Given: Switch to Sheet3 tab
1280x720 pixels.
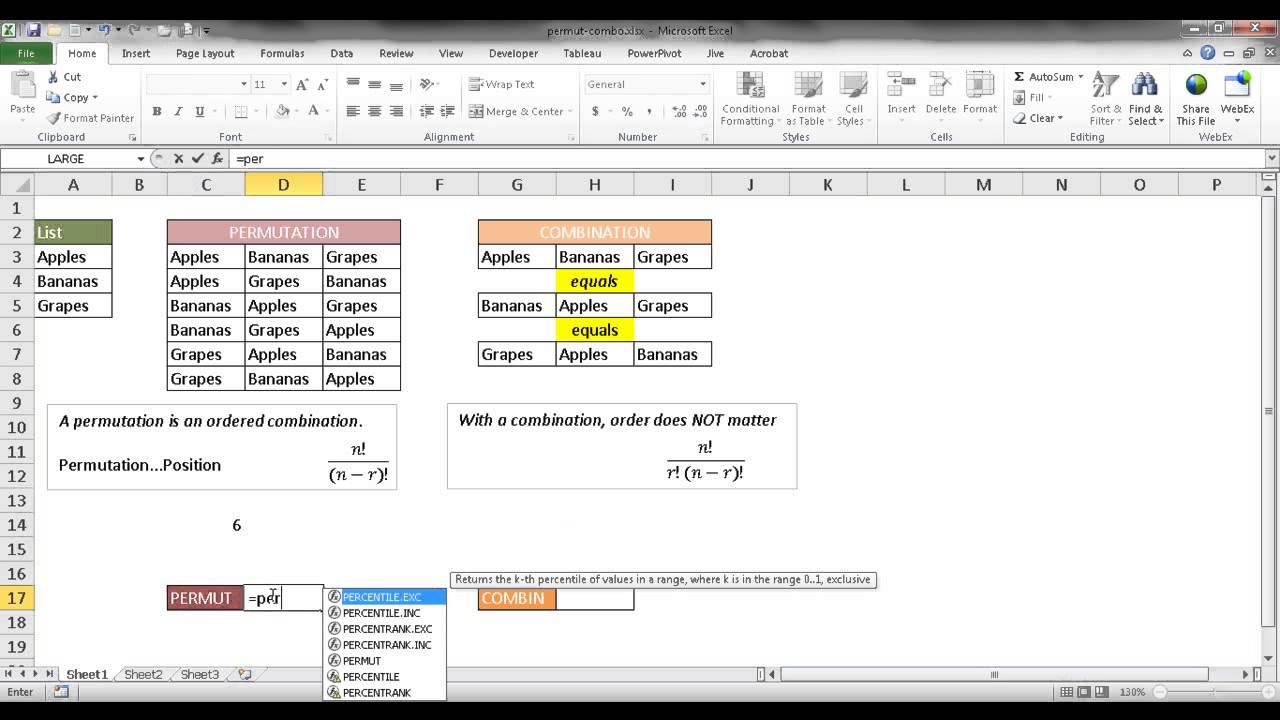Looking at the screenshot, I should coord(200,675).
